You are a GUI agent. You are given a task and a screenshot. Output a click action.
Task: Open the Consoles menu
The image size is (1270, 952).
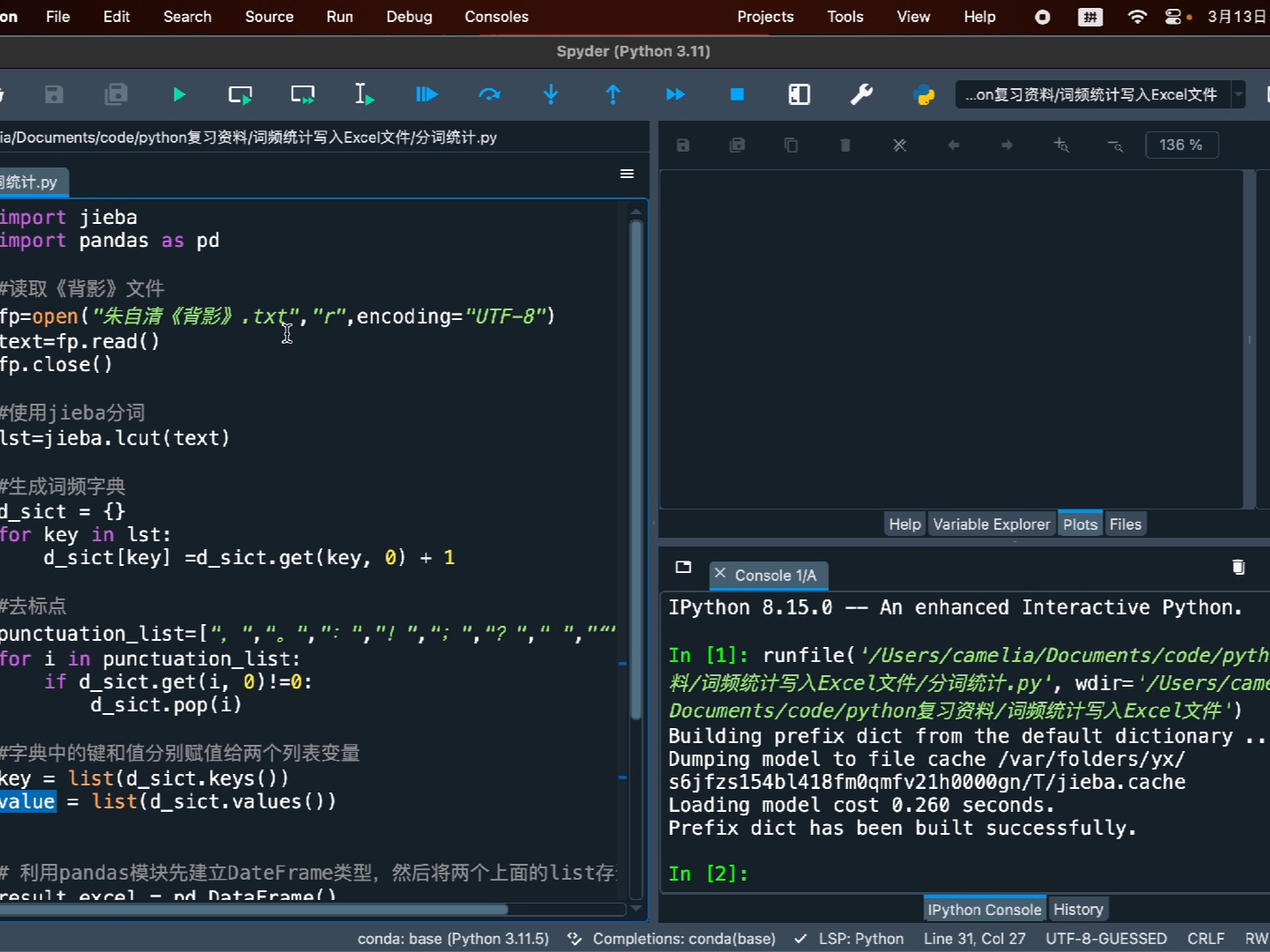point(497,17)
